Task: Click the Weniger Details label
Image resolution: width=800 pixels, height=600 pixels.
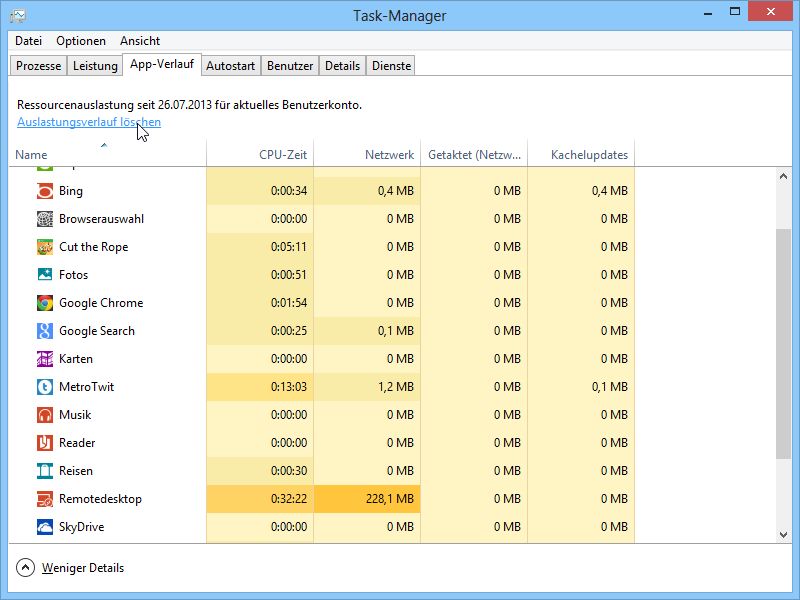Action: click(83, 568)
